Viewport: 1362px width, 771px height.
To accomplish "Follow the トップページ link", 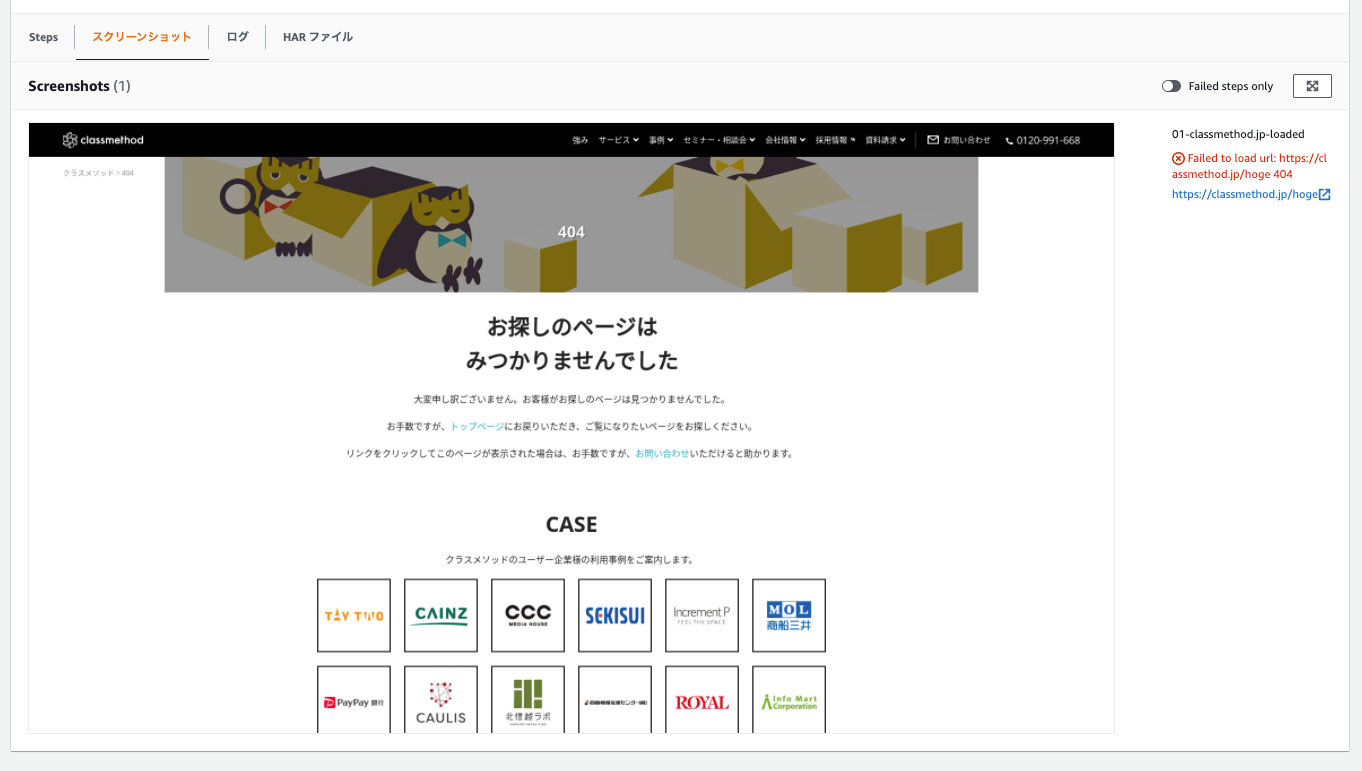I will click(x=477, y=426).
